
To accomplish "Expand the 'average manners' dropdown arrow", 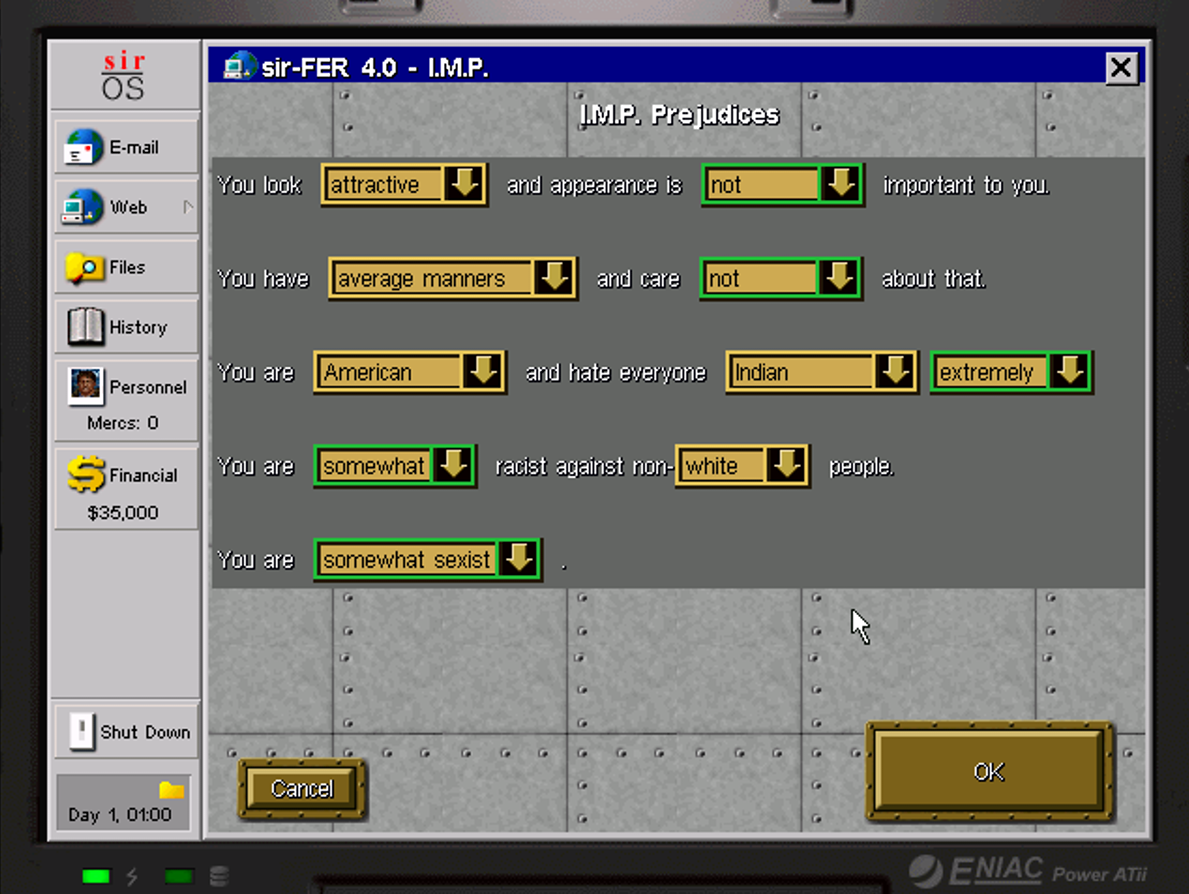I will [x=554, y=278].
